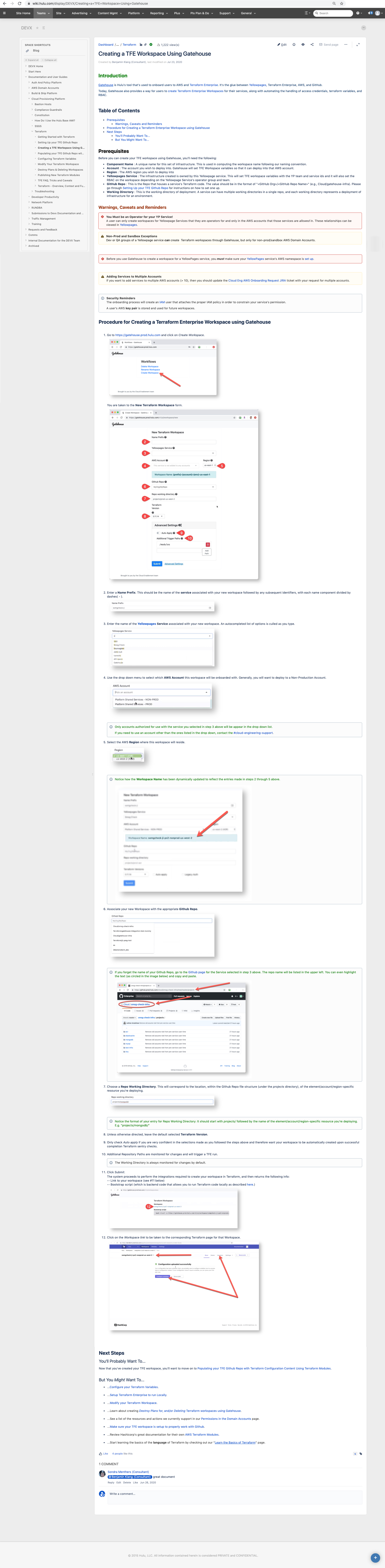Expand the Bastion Hosts tree node
This screenshot has width=385, height=1568.
coord(32,104)
